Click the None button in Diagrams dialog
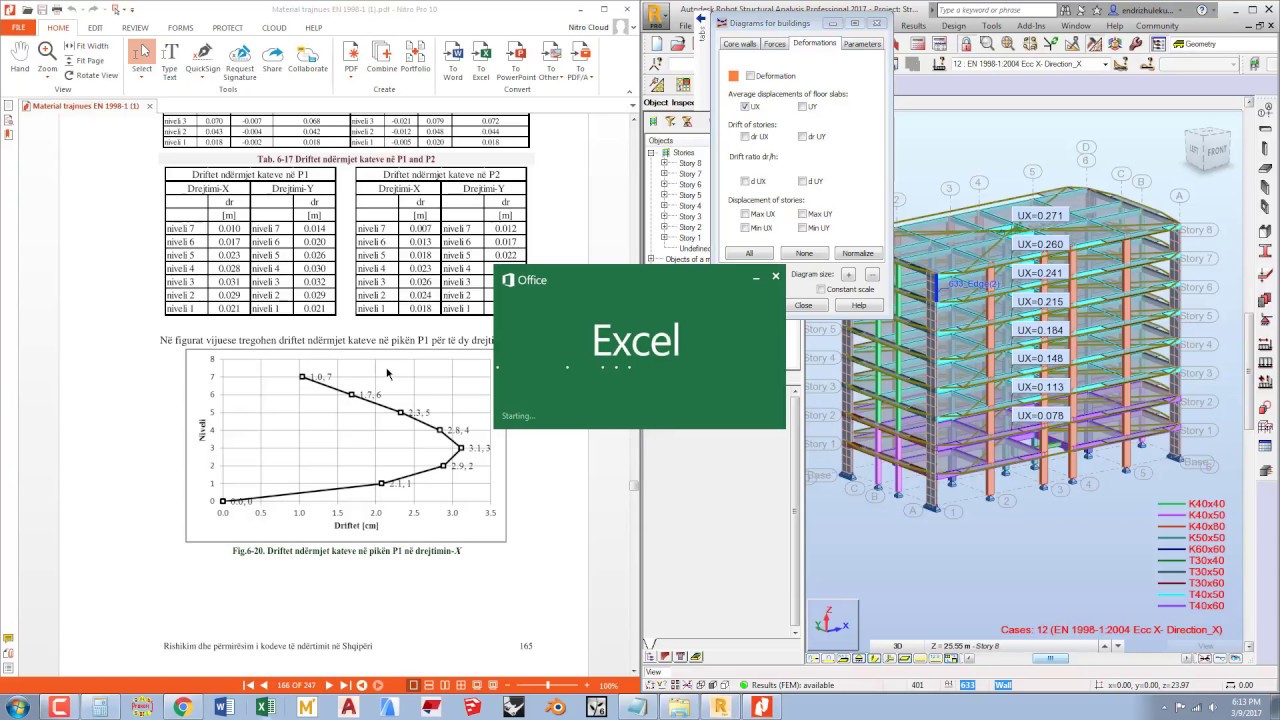This screenshot has height=720, width=1280. pyautogui.click(x=804, y=253)
